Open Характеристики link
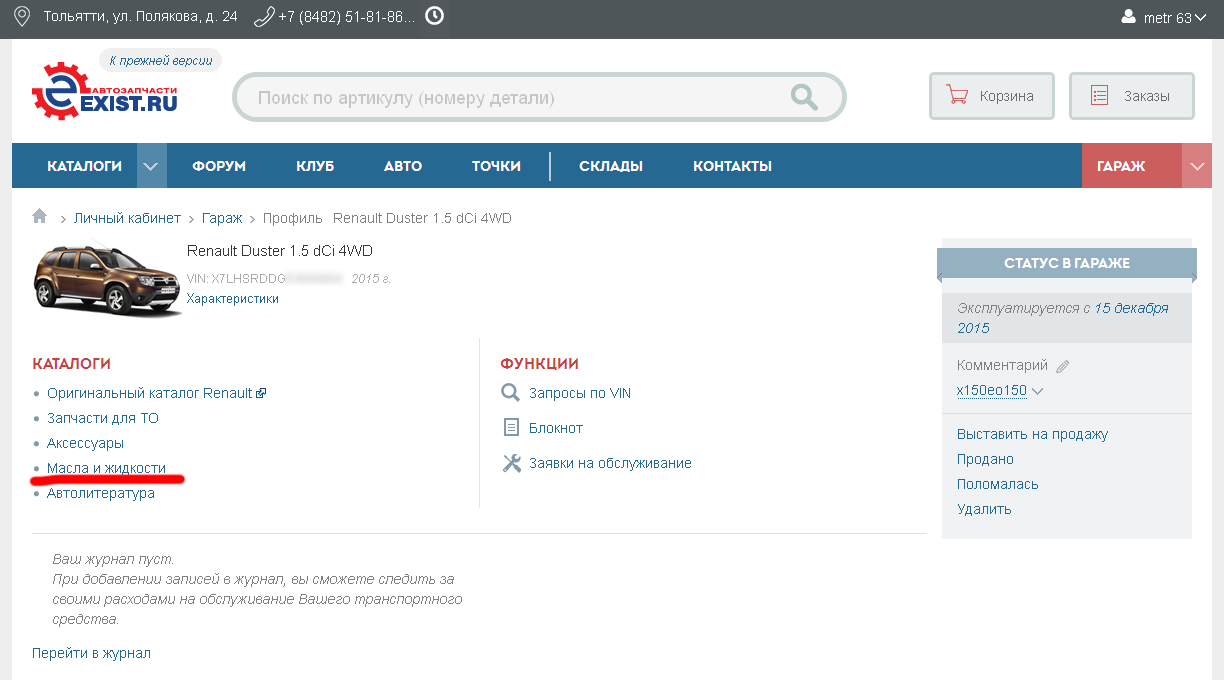This screenshot has width=1224, height=680. [233, 299]
